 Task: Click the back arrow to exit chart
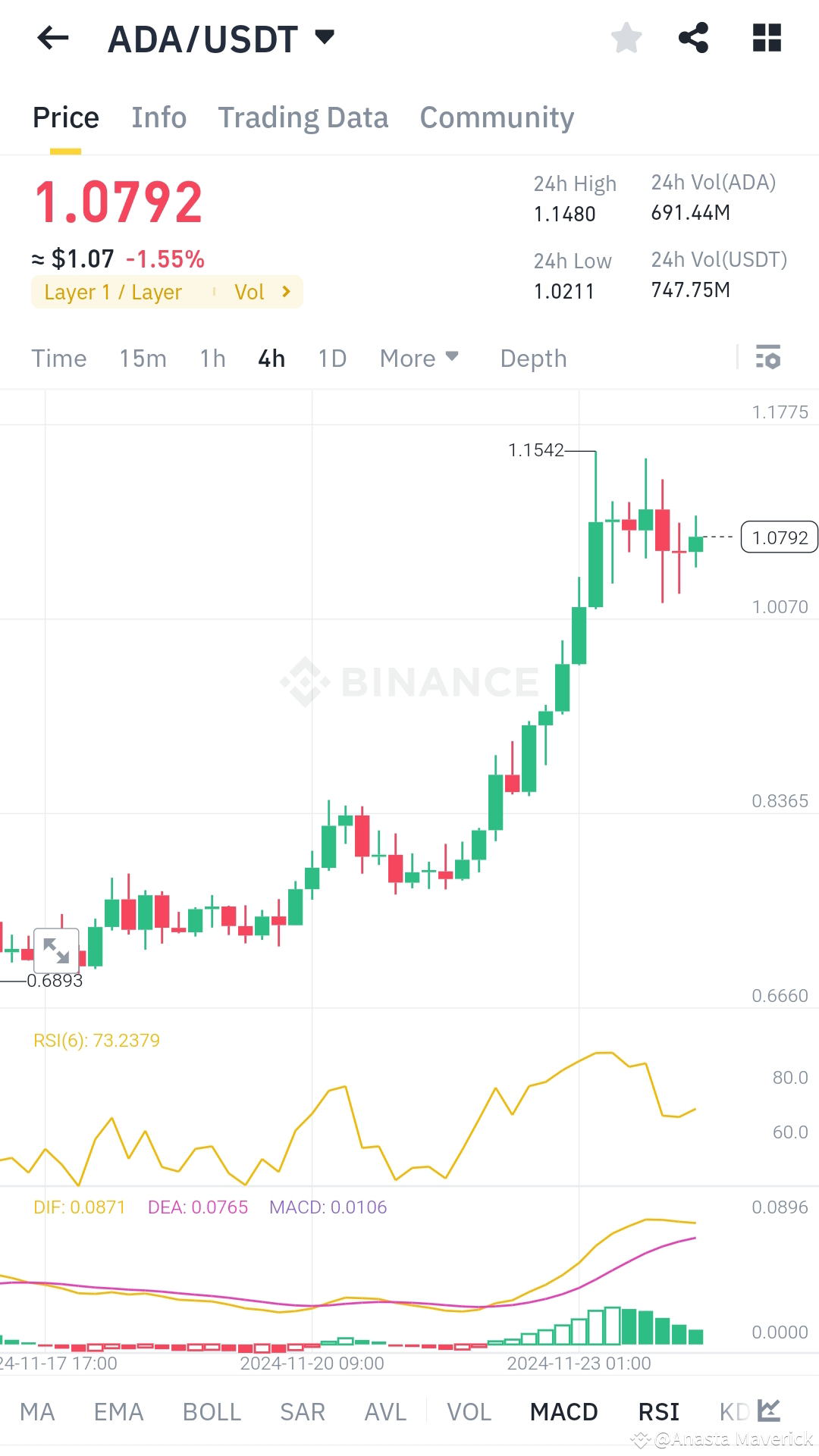(51, 39)
